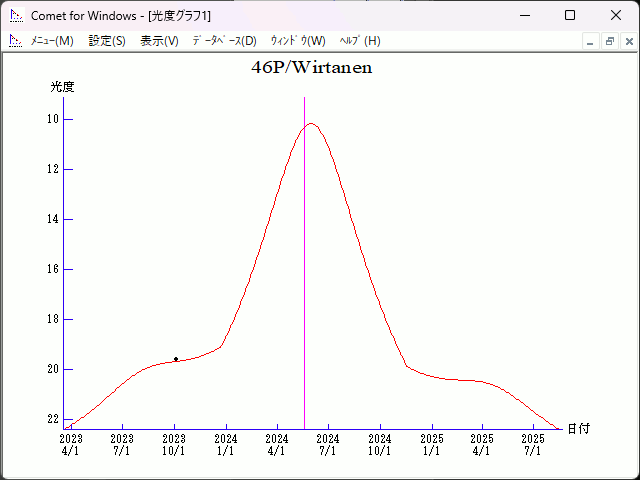Click the 2024 7/1 date label
Image resolution: width=640 pixels, height=480 pixels.
click(328, 445)
